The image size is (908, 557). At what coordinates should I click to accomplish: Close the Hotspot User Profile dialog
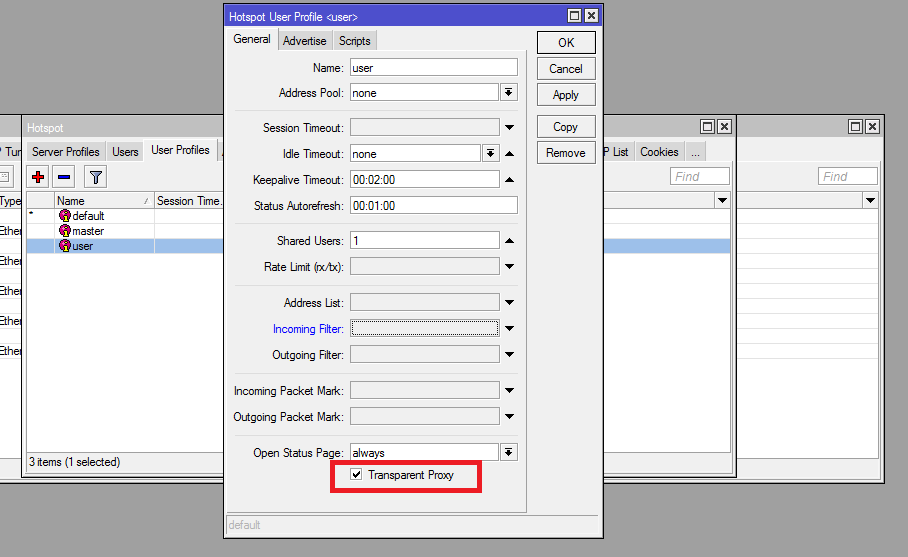coord(591,16)
